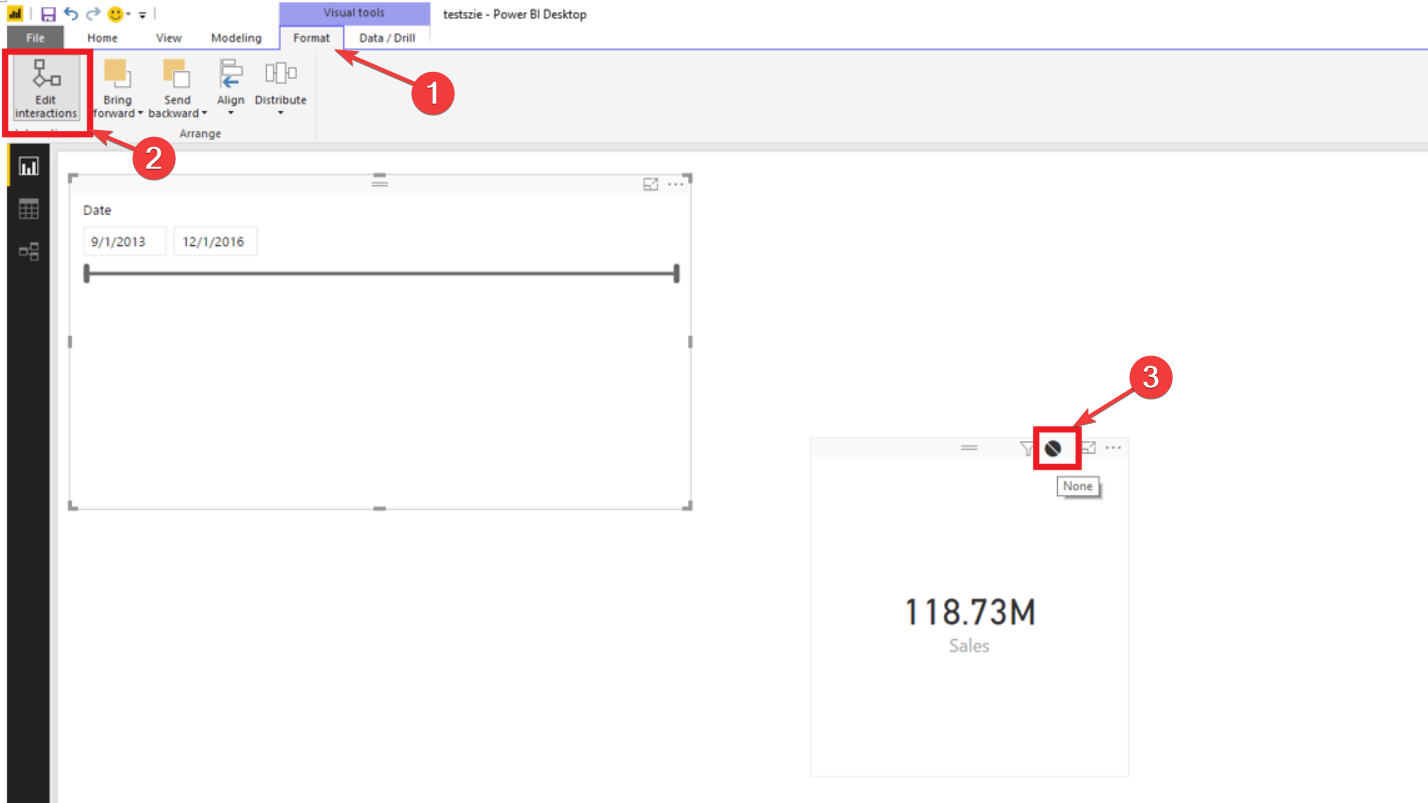
Task: Undo the last action
Action: (x=70, y=14)
